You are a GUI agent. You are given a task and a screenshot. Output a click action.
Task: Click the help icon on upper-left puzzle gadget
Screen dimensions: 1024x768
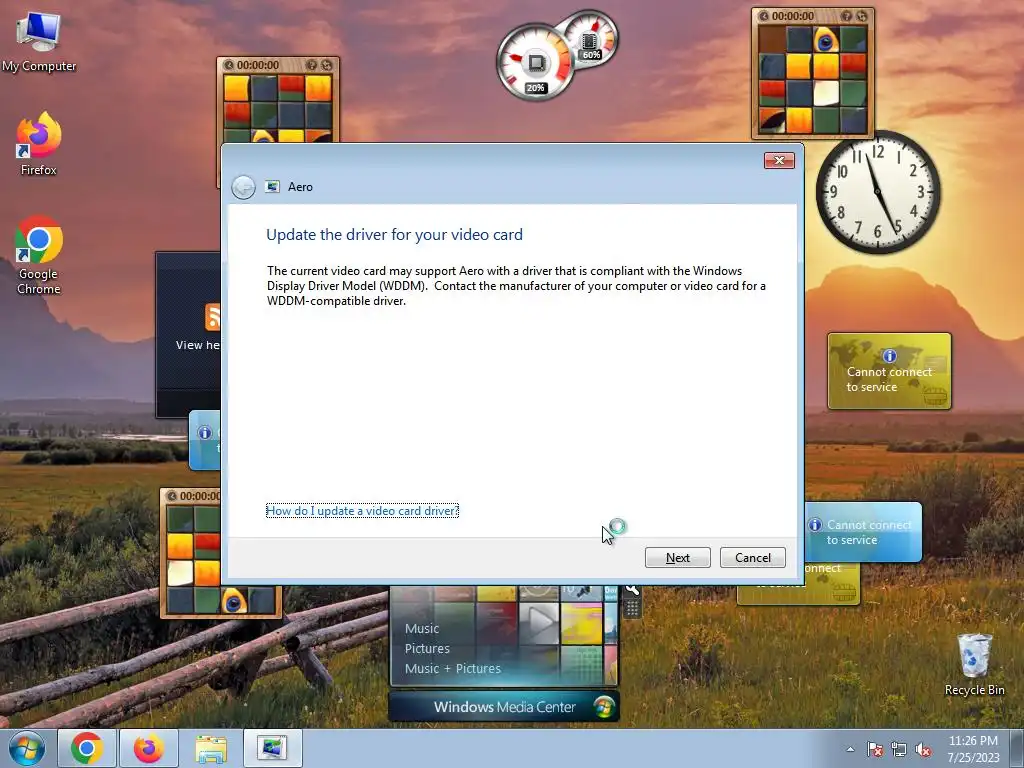(x=312, y=65)
